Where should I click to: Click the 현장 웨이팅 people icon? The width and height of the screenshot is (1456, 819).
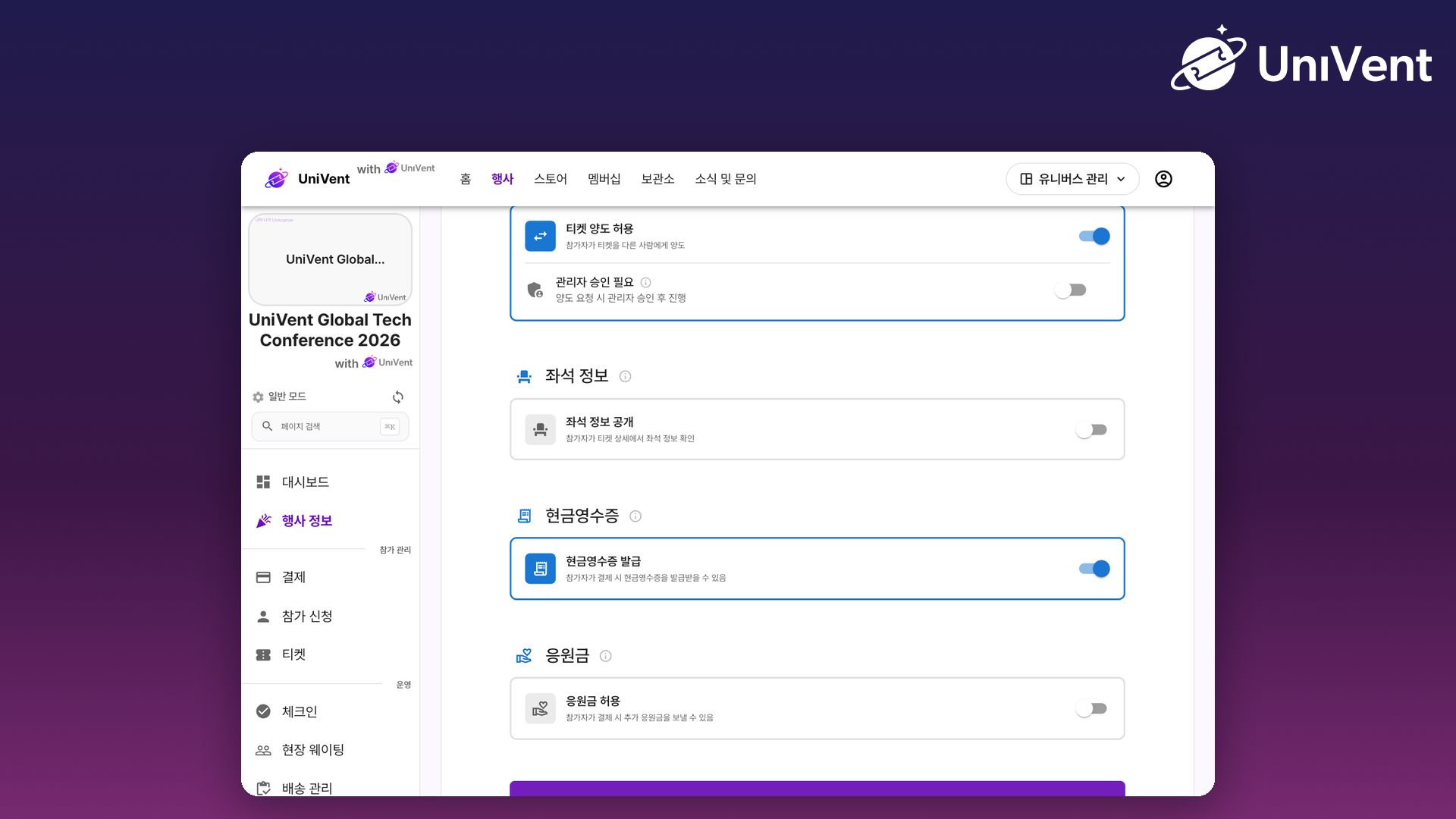(x=263, y=750)
